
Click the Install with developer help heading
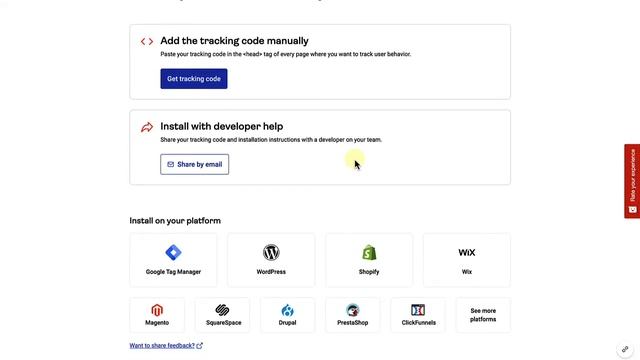[222, 127]
